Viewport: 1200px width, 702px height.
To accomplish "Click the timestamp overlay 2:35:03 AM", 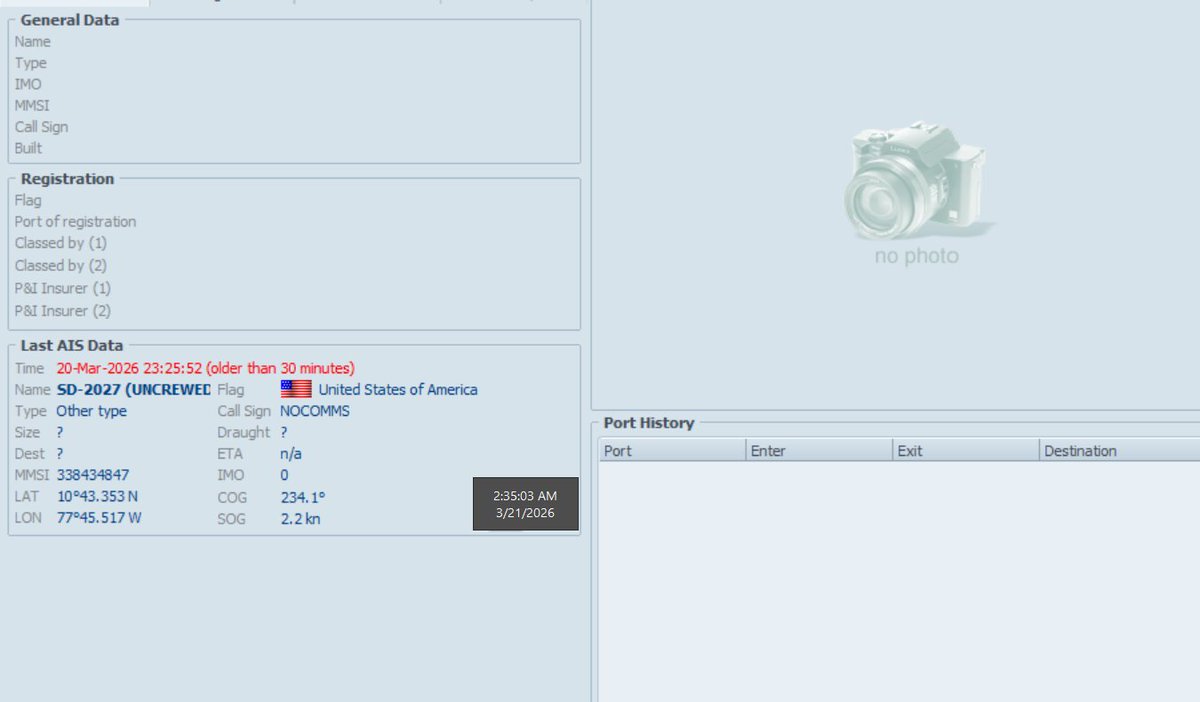I will click(x=525, y=495).
